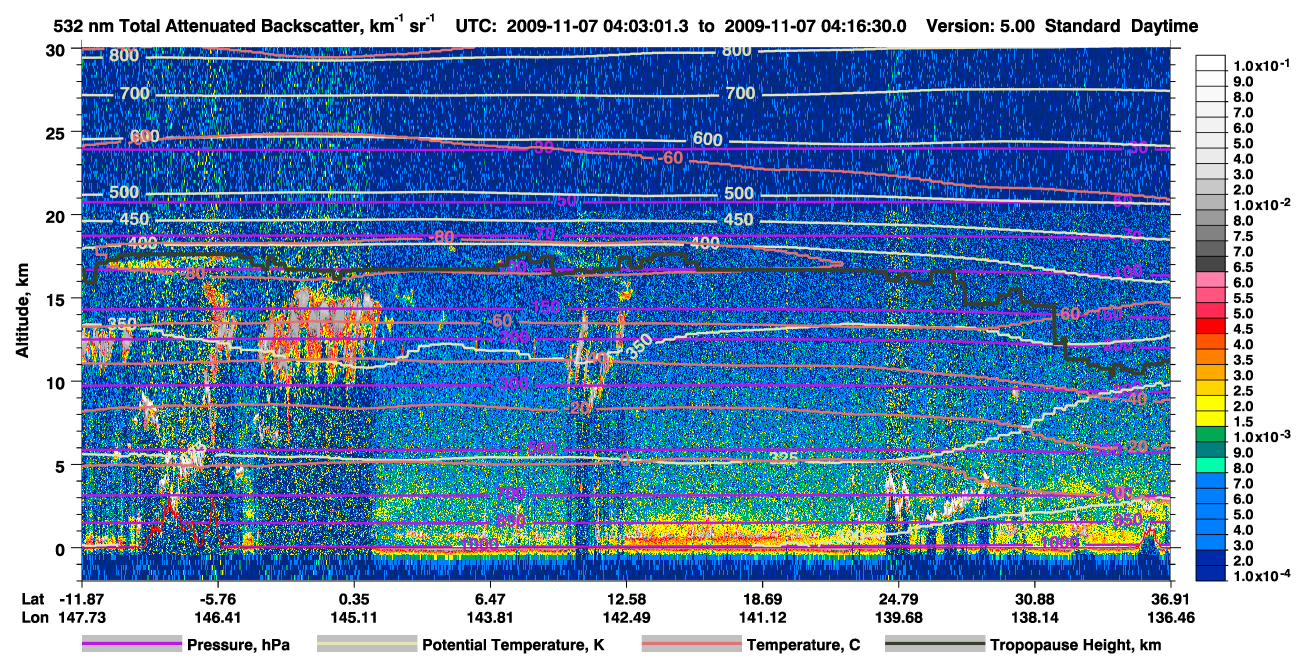Click the 'Standard' word in title
The width and height of the screenshot is (1300, 667).
coord(1083,26)
